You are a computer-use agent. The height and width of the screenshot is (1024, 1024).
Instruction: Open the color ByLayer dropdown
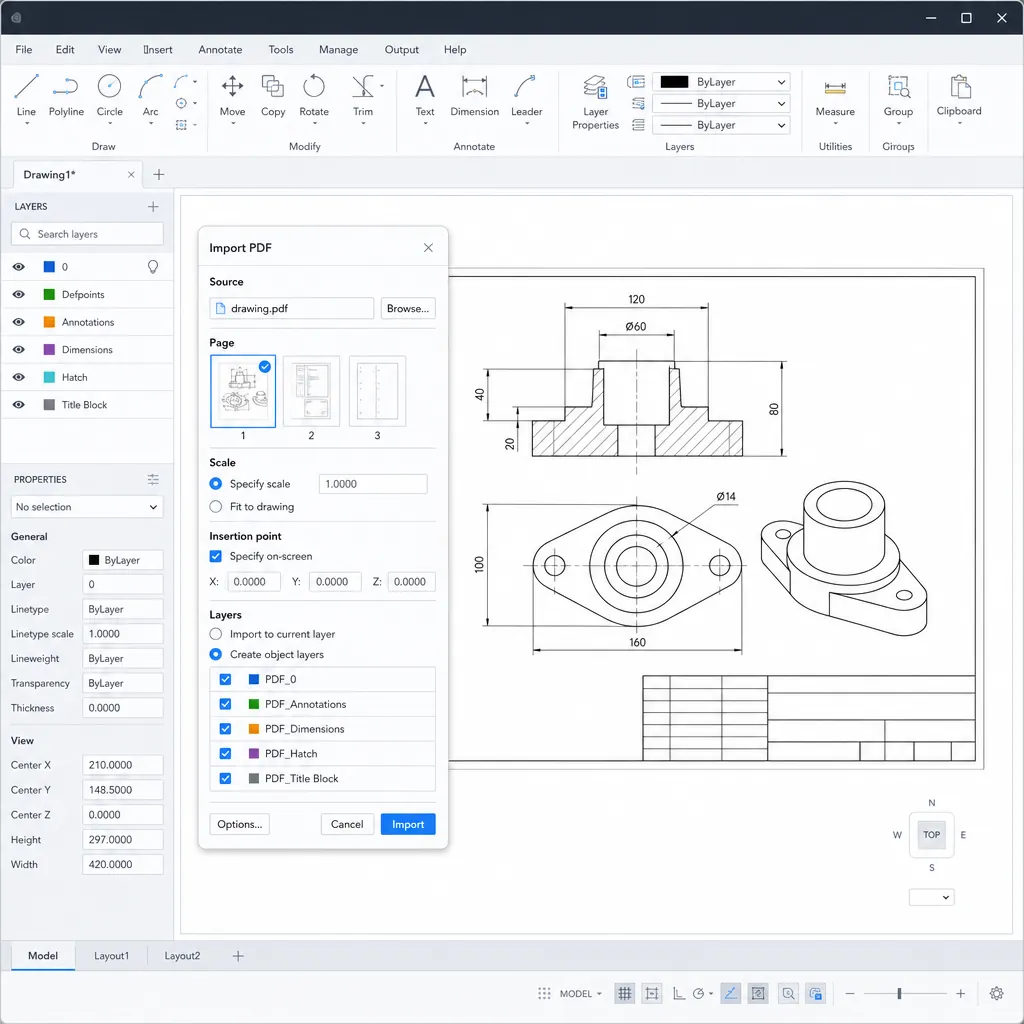coord(721,82)
